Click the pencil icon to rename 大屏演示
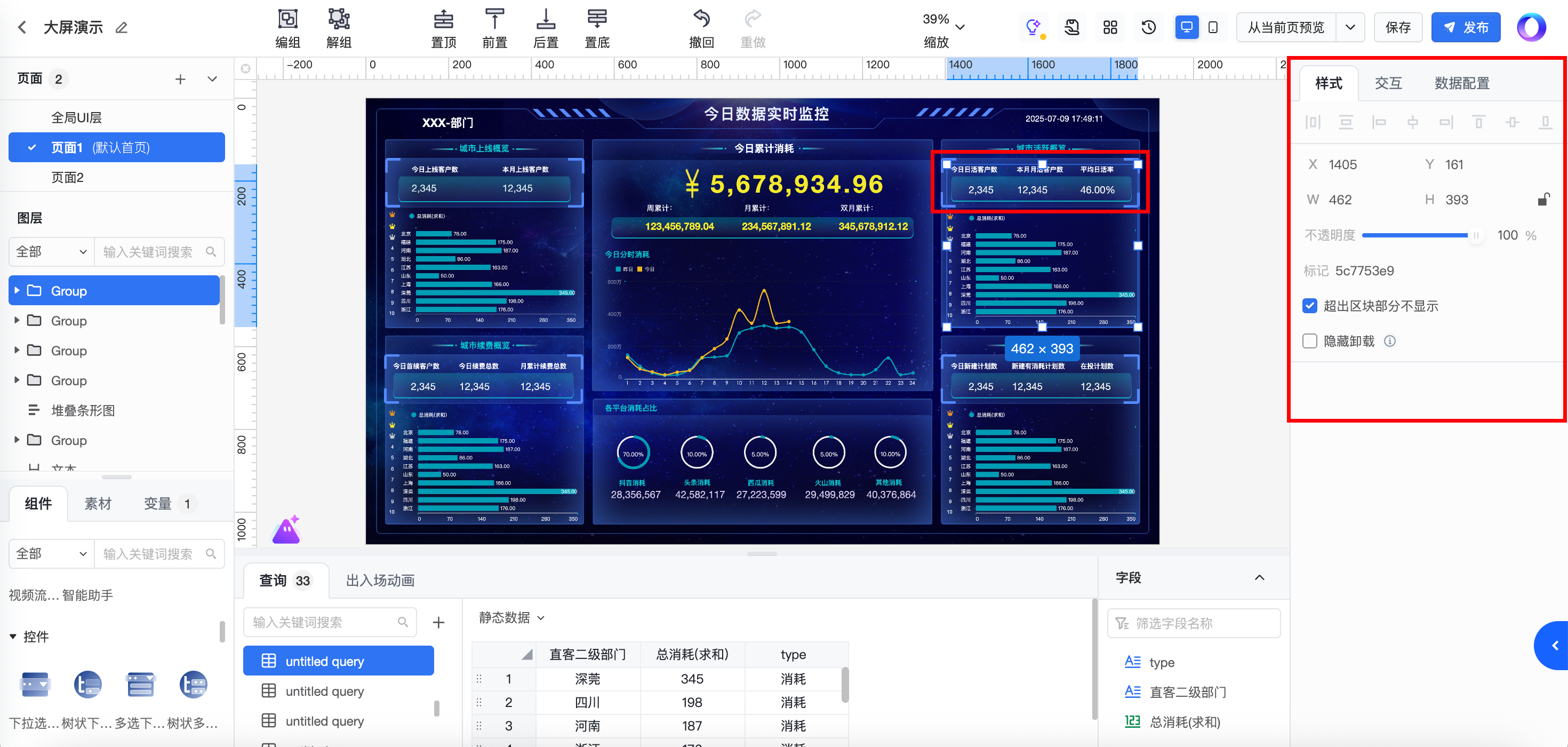 122,27
